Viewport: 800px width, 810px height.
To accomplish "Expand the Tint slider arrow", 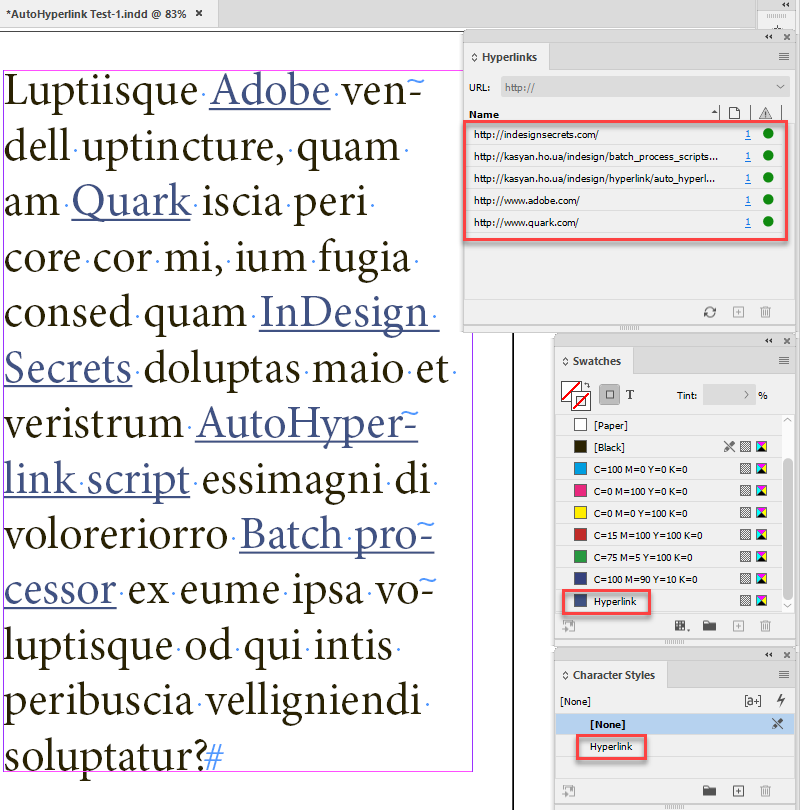I will click(x=746, y=395).
